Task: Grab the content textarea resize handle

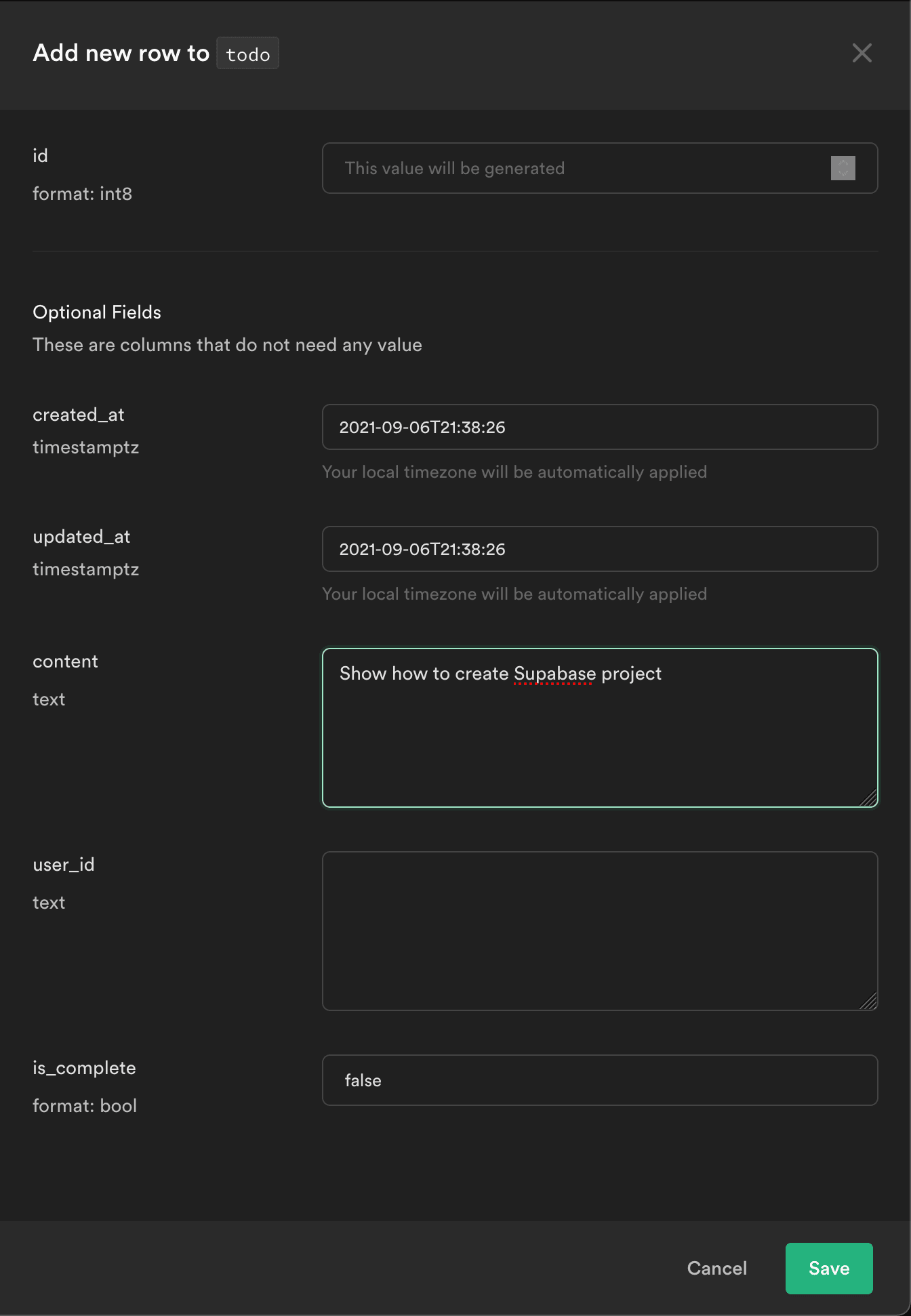Action: pos(868,798)
